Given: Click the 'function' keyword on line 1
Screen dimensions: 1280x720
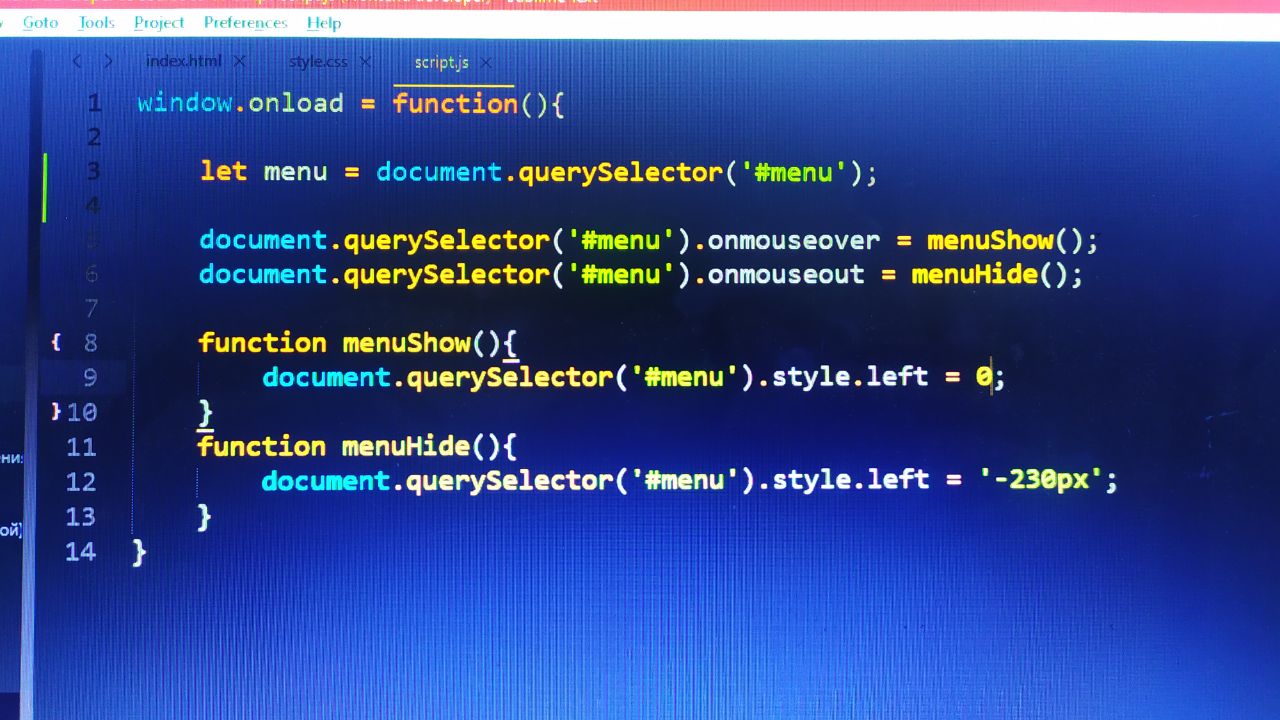Looking at the screenshot, I should click(x=455, y=103).
